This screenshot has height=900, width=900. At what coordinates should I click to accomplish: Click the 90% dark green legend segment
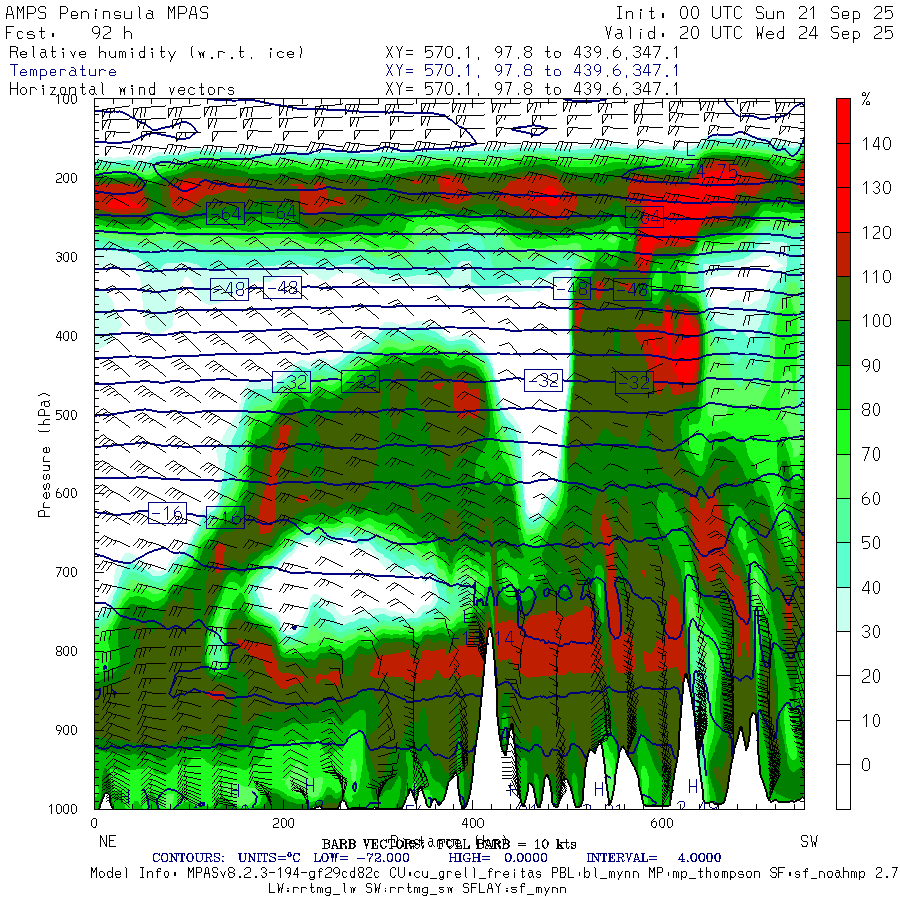coord(843,343)
